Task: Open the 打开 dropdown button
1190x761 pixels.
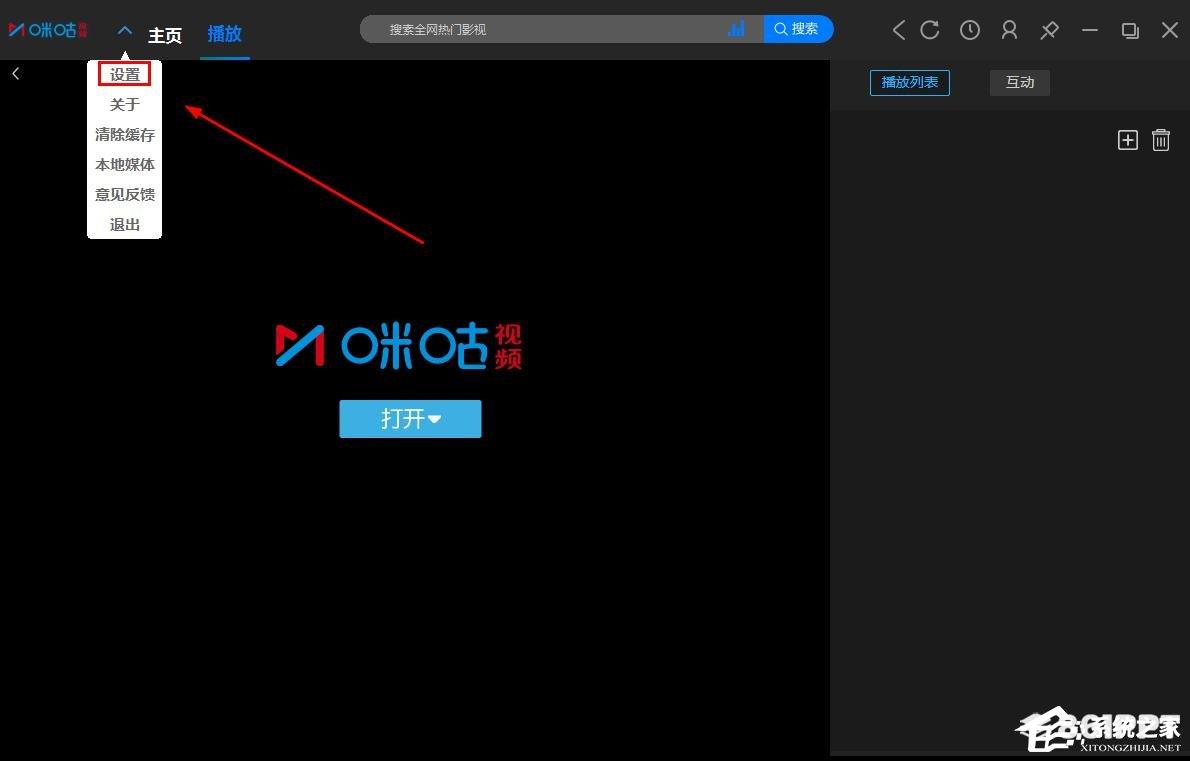Action: tap(410, 419)
